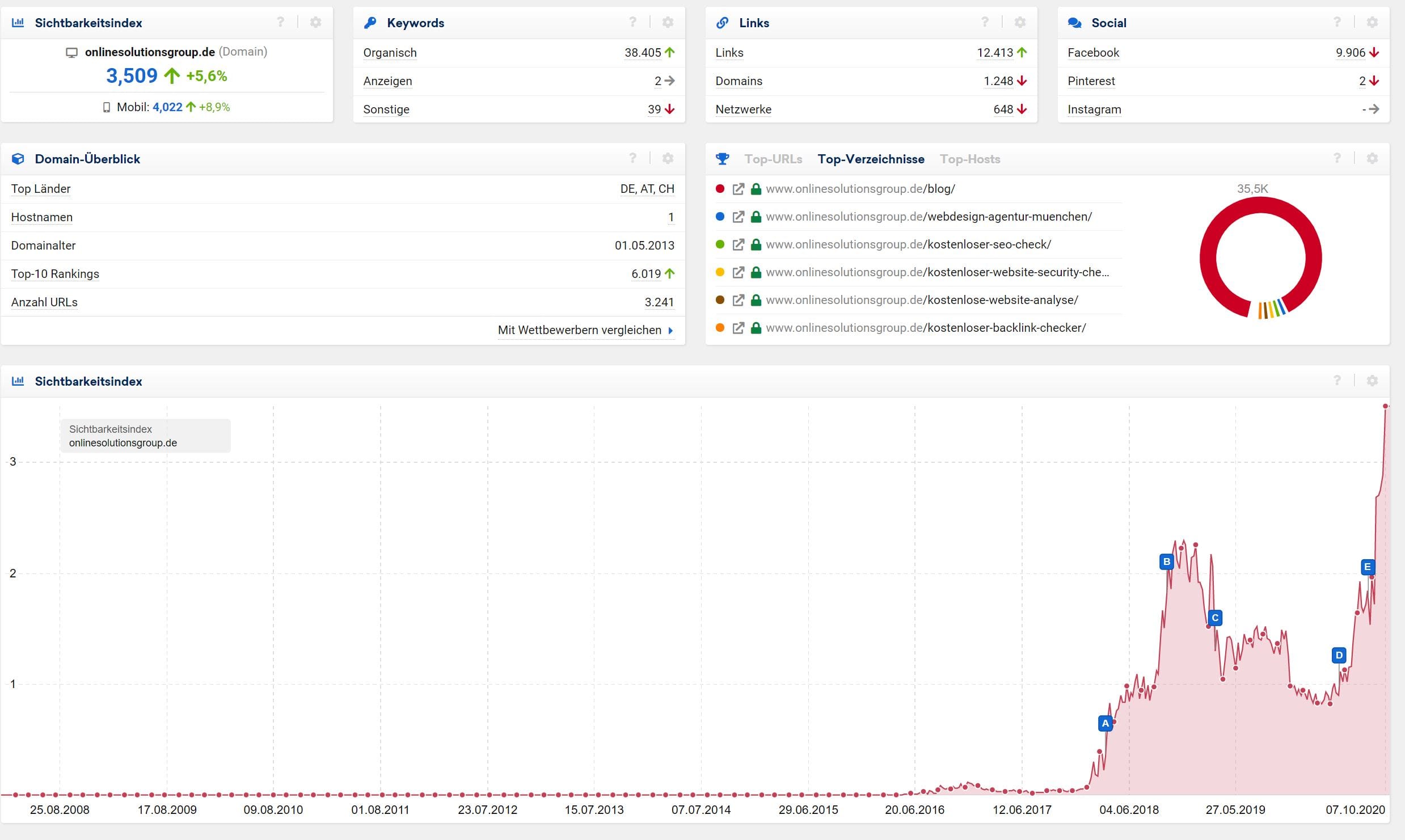Click the Links panel help icon
Image resolution: width=1405 pixels, height=840 pixels.
pos(985,22)
